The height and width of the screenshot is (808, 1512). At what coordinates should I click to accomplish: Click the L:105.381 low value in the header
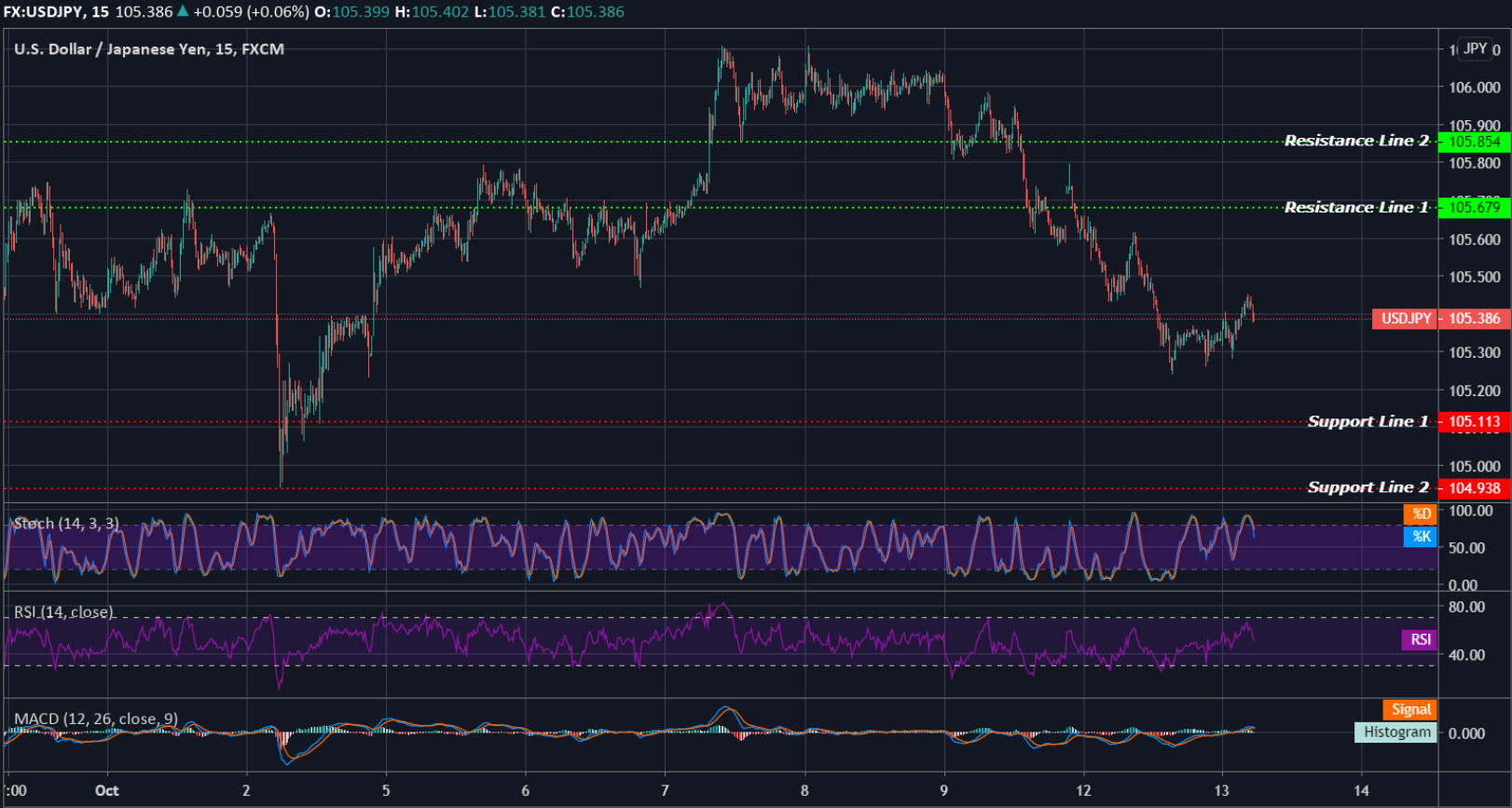(511, 12)
